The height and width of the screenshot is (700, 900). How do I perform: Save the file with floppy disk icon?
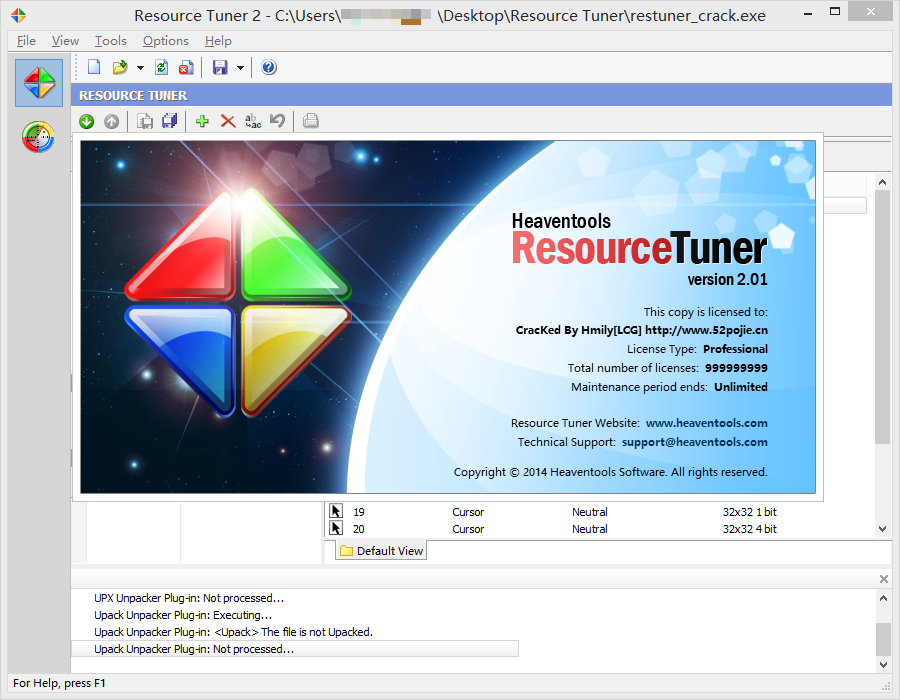(220, 67)
